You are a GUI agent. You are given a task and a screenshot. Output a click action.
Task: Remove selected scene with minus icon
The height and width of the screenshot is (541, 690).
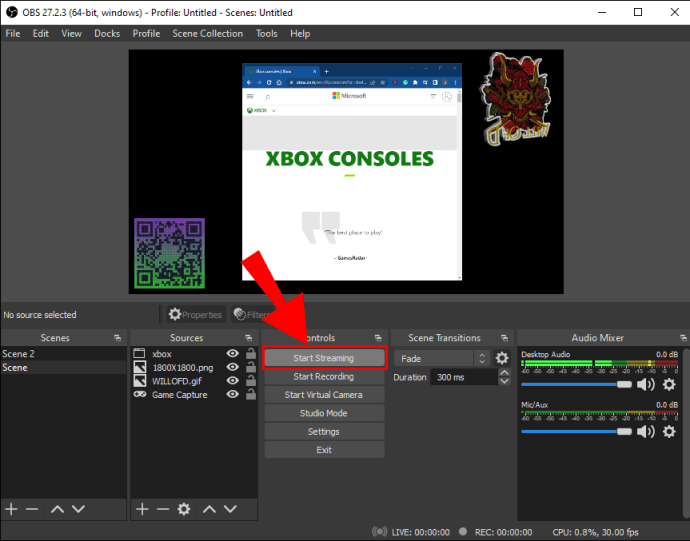click(x=32, y=509)
